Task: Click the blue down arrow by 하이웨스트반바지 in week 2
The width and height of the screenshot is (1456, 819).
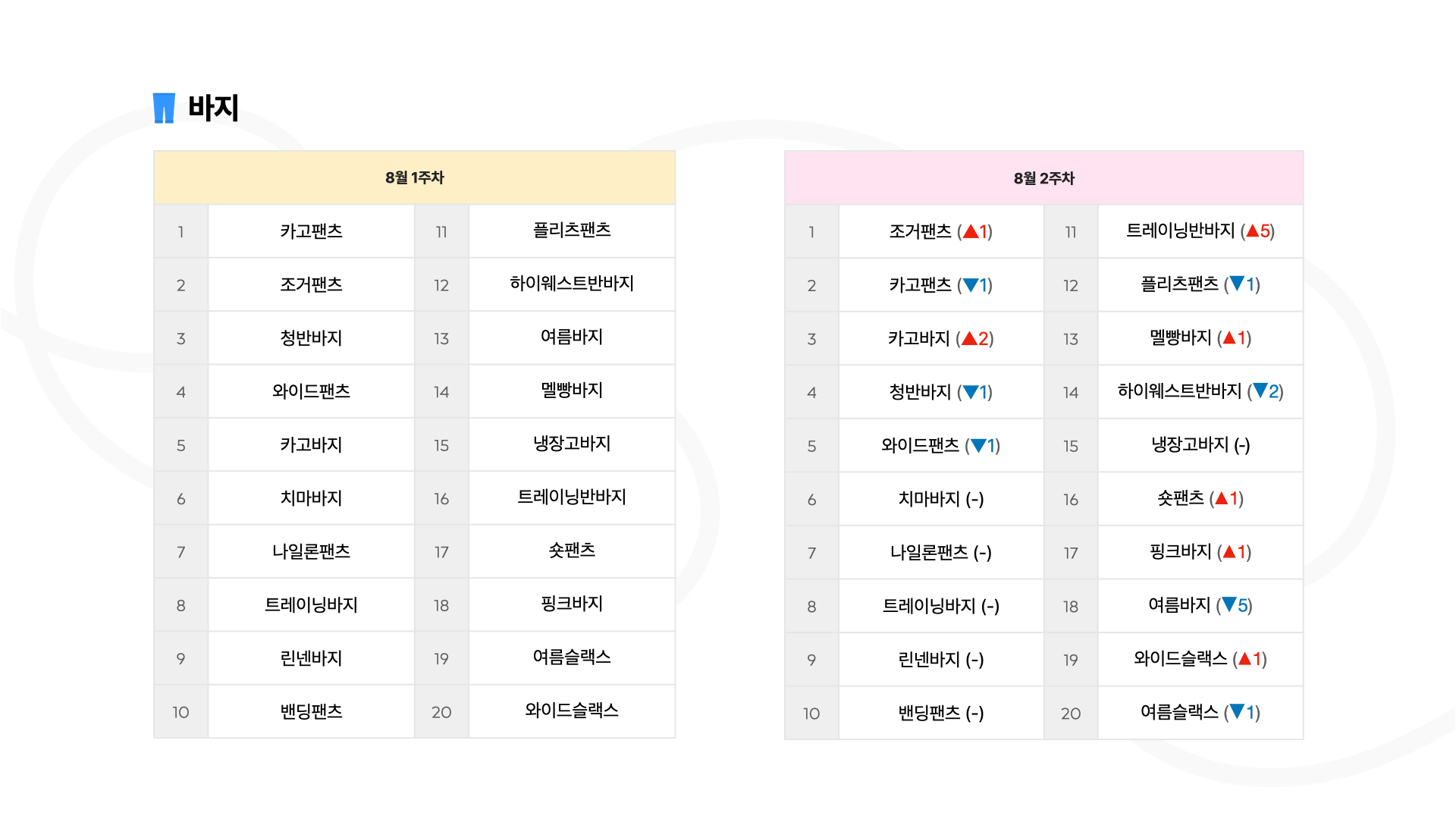Action: pyautogui.click(x=1260, y=391)
